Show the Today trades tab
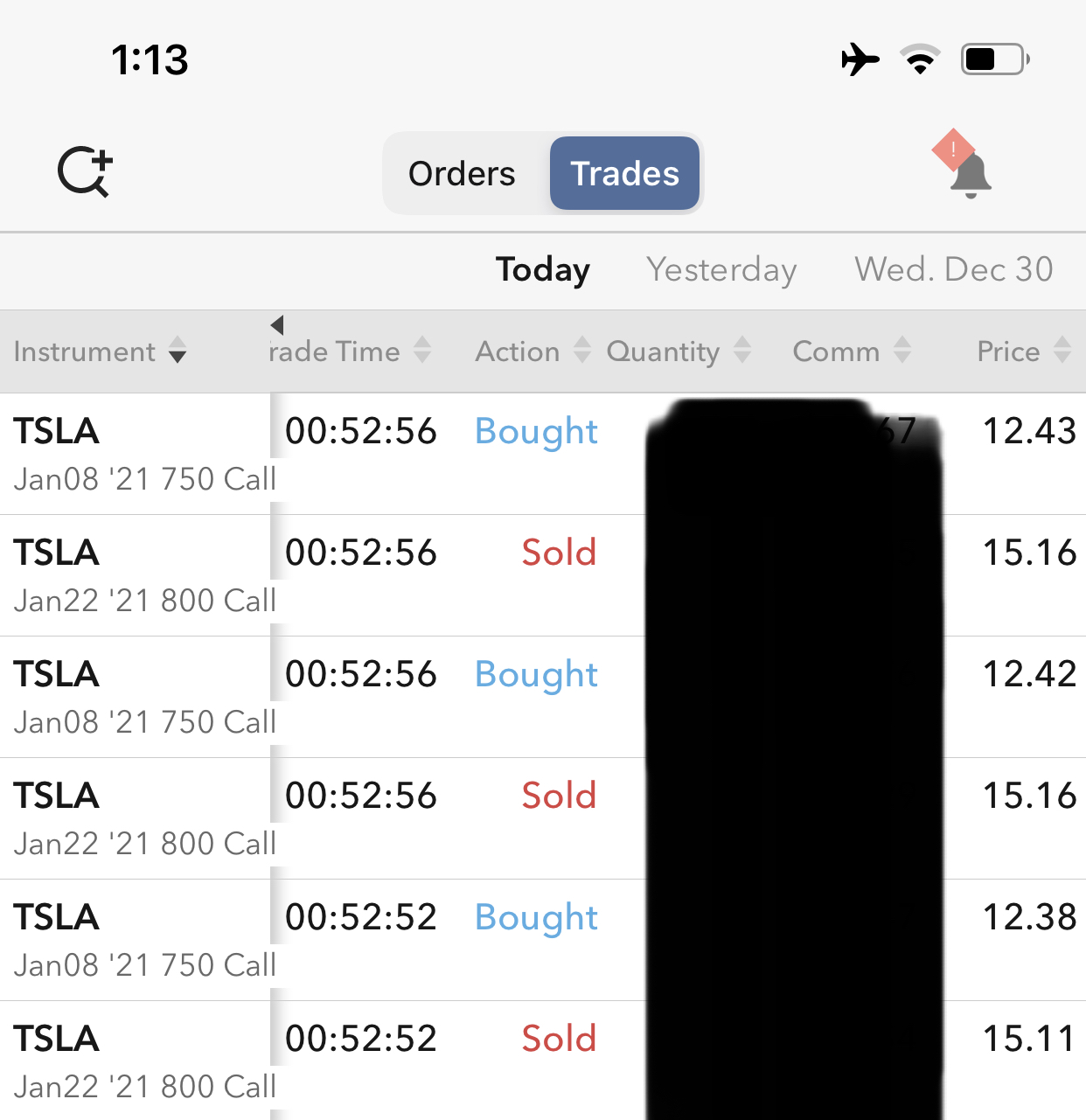 coord(543,270)
